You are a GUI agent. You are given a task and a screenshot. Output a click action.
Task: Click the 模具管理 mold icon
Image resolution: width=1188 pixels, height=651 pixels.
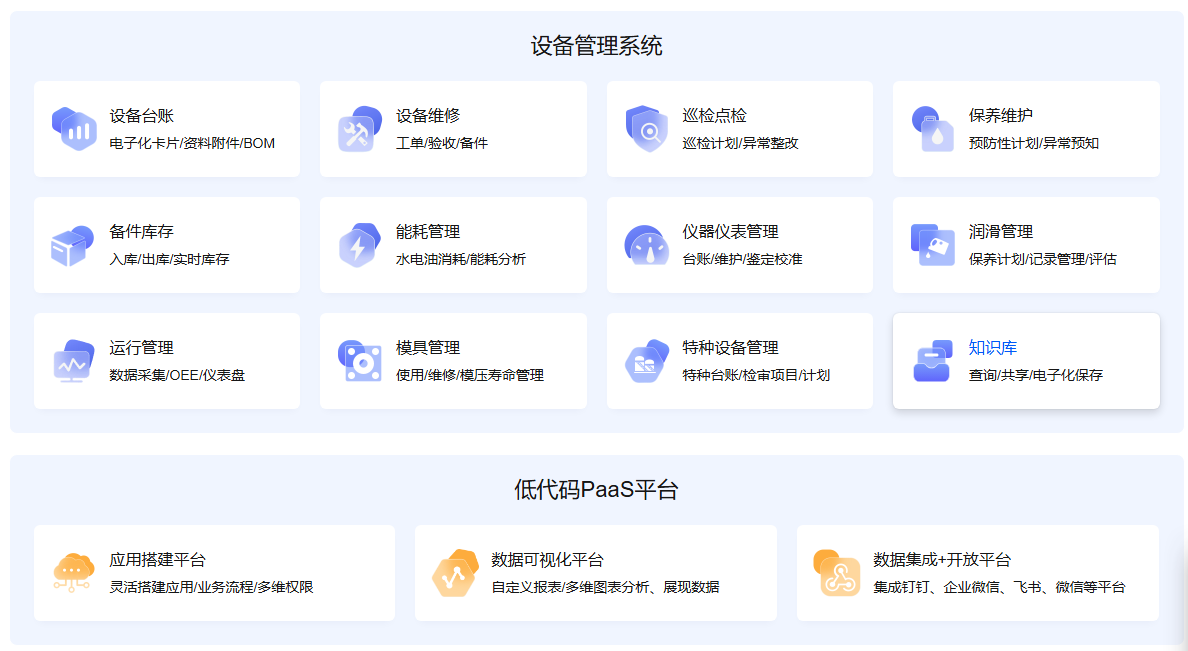(x=360, y=361)
